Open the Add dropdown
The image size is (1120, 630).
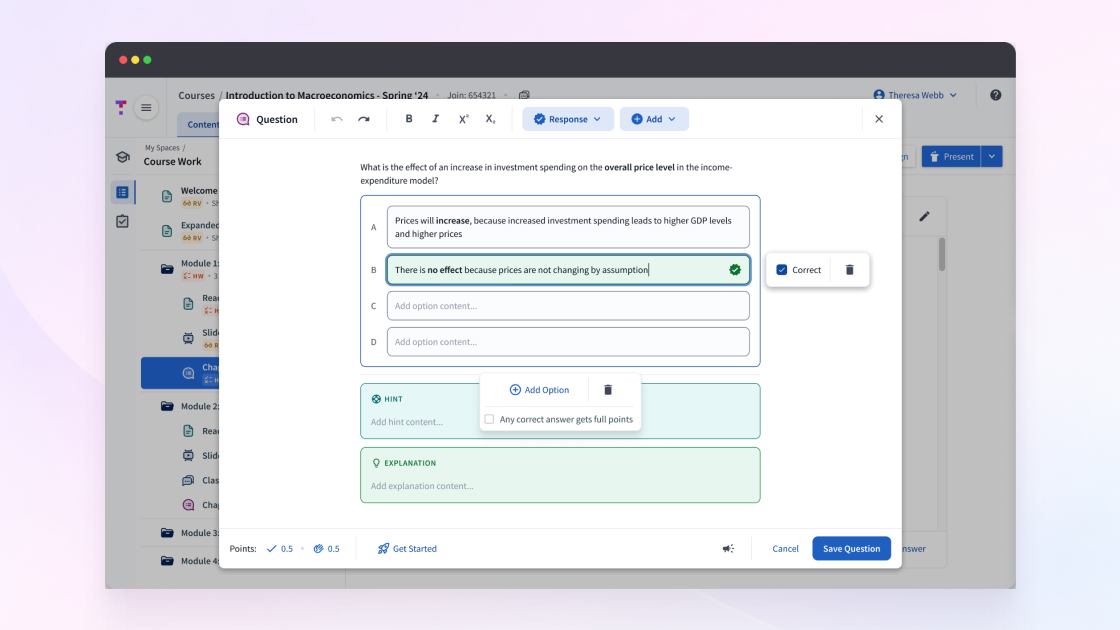654,118
